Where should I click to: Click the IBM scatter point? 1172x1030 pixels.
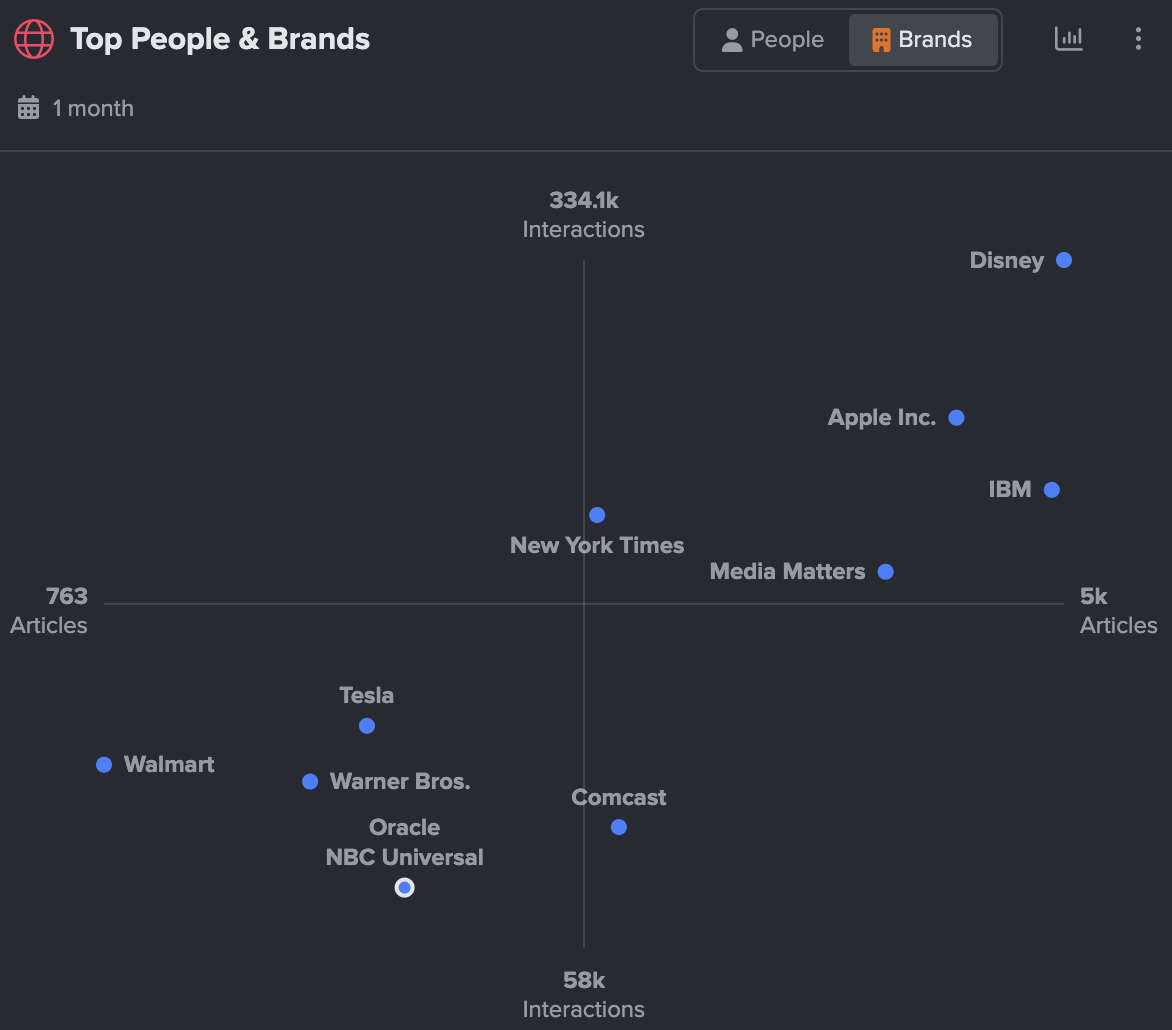point(1051,490)
